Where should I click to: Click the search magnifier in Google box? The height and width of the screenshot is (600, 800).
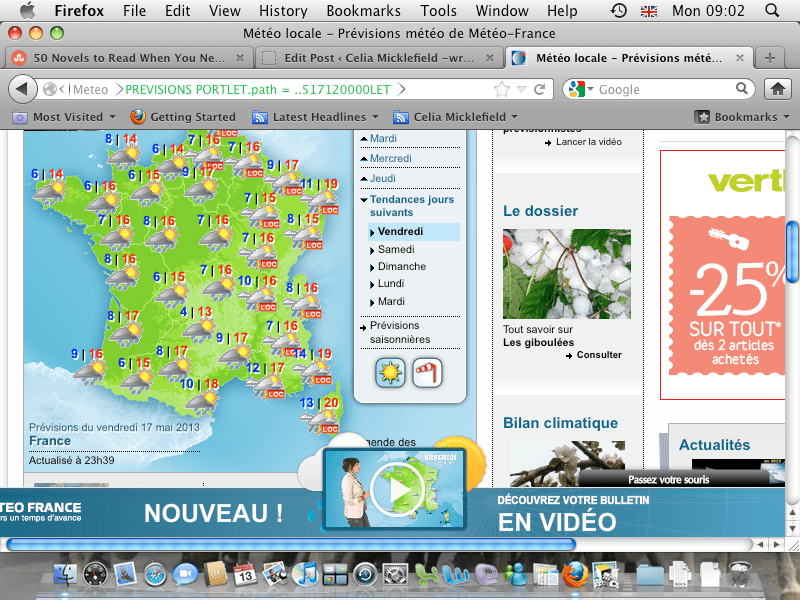[x=742, y=89]
